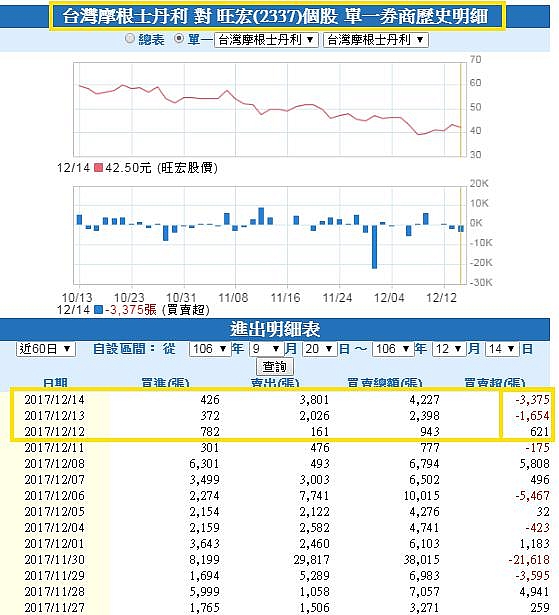This screenshot has height=615, width=559.
Task: Open the first 台灣摩根士丹利 broker dropdown
Action: tap(266, 40)
